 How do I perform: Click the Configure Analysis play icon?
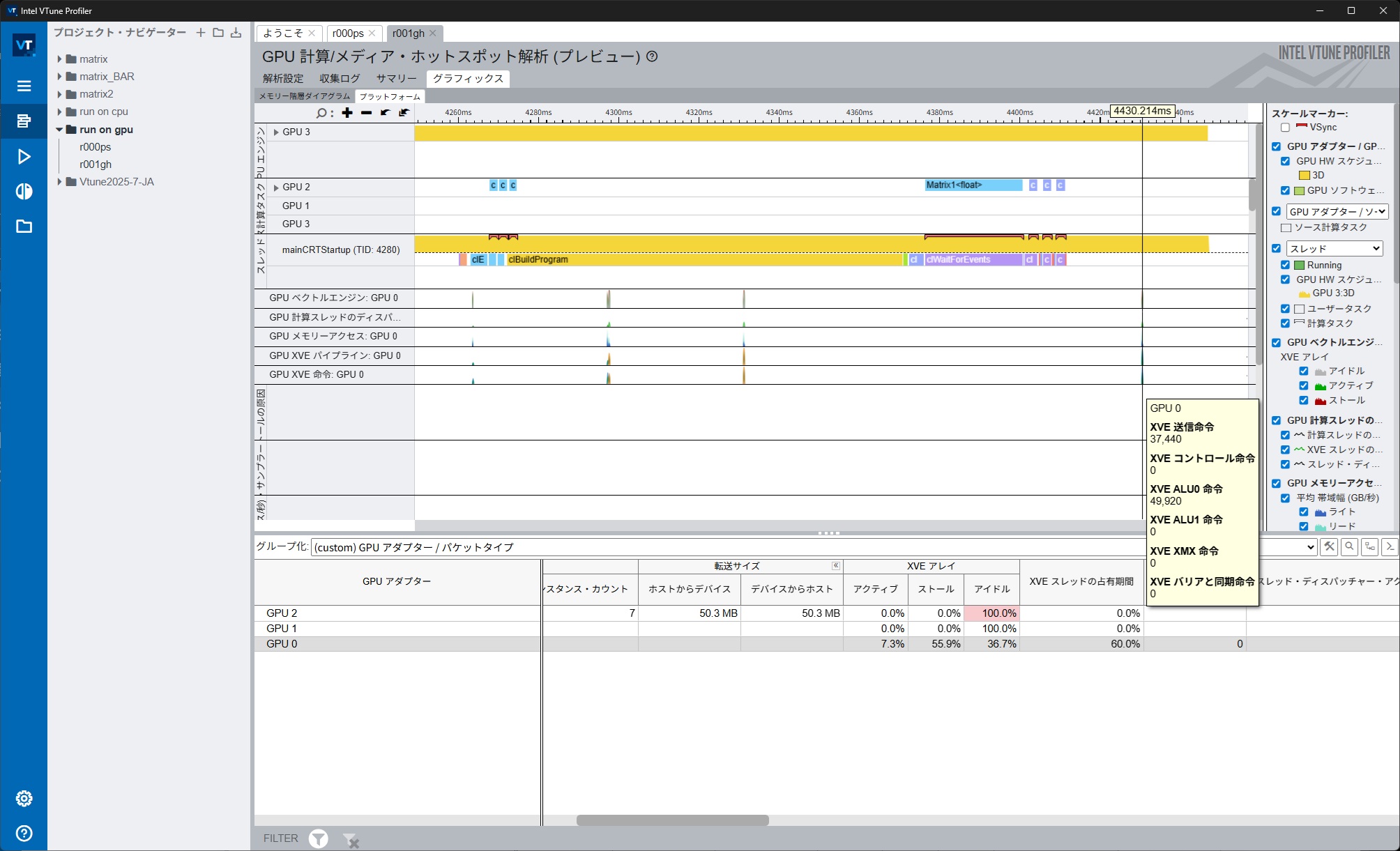tap(24, 156)
